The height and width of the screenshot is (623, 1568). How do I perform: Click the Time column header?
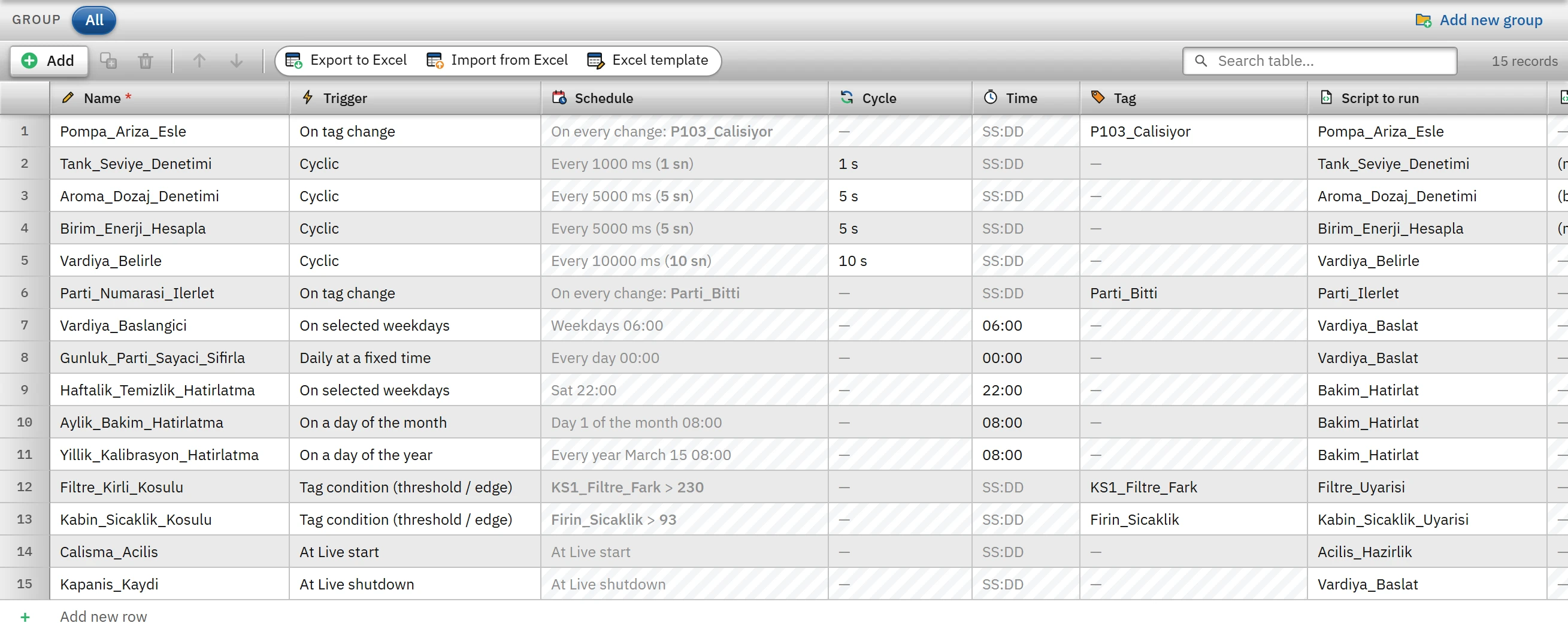pos(1025,98)
